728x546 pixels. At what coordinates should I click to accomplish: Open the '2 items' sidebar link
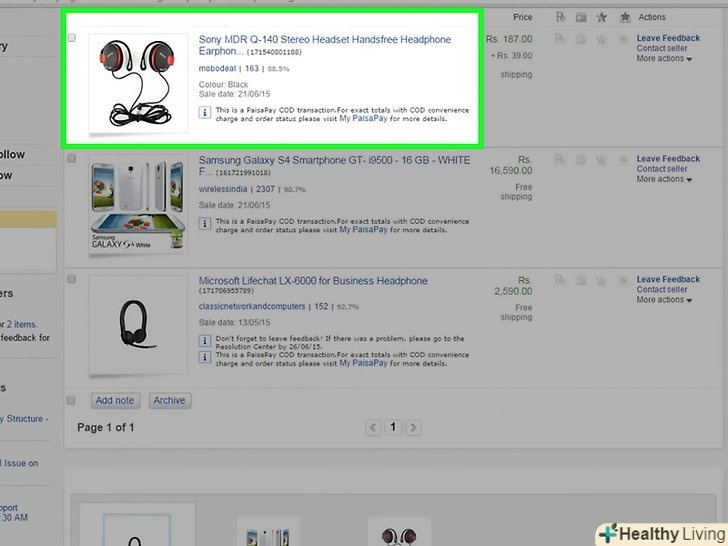[21, 325]
